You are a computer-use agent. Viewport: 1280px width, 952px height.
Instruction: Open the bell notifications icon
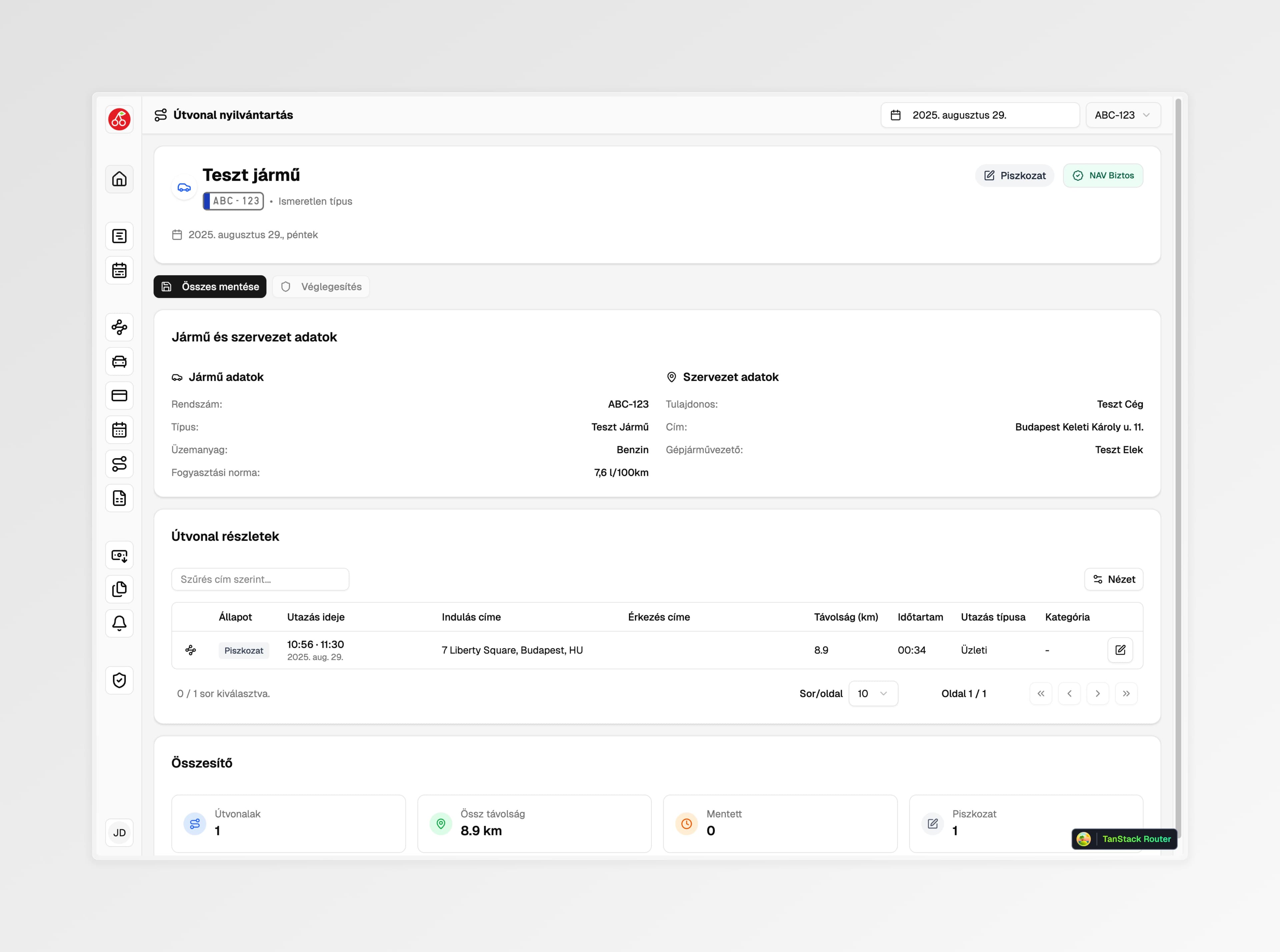119,623
